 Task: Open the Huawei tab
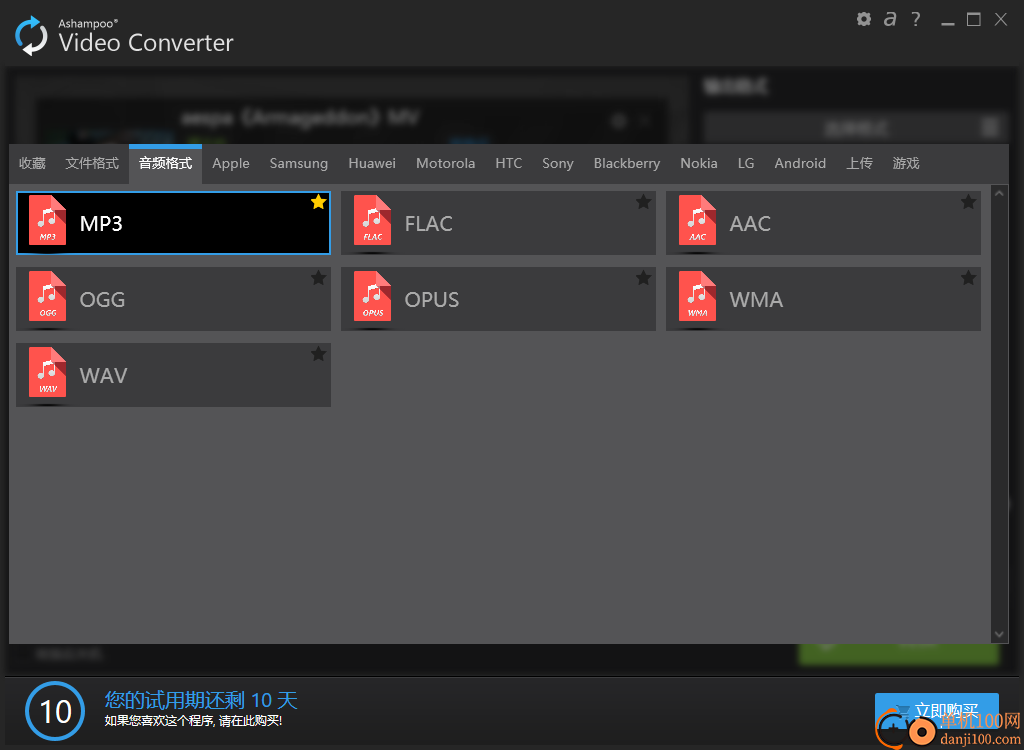(372, 163)
